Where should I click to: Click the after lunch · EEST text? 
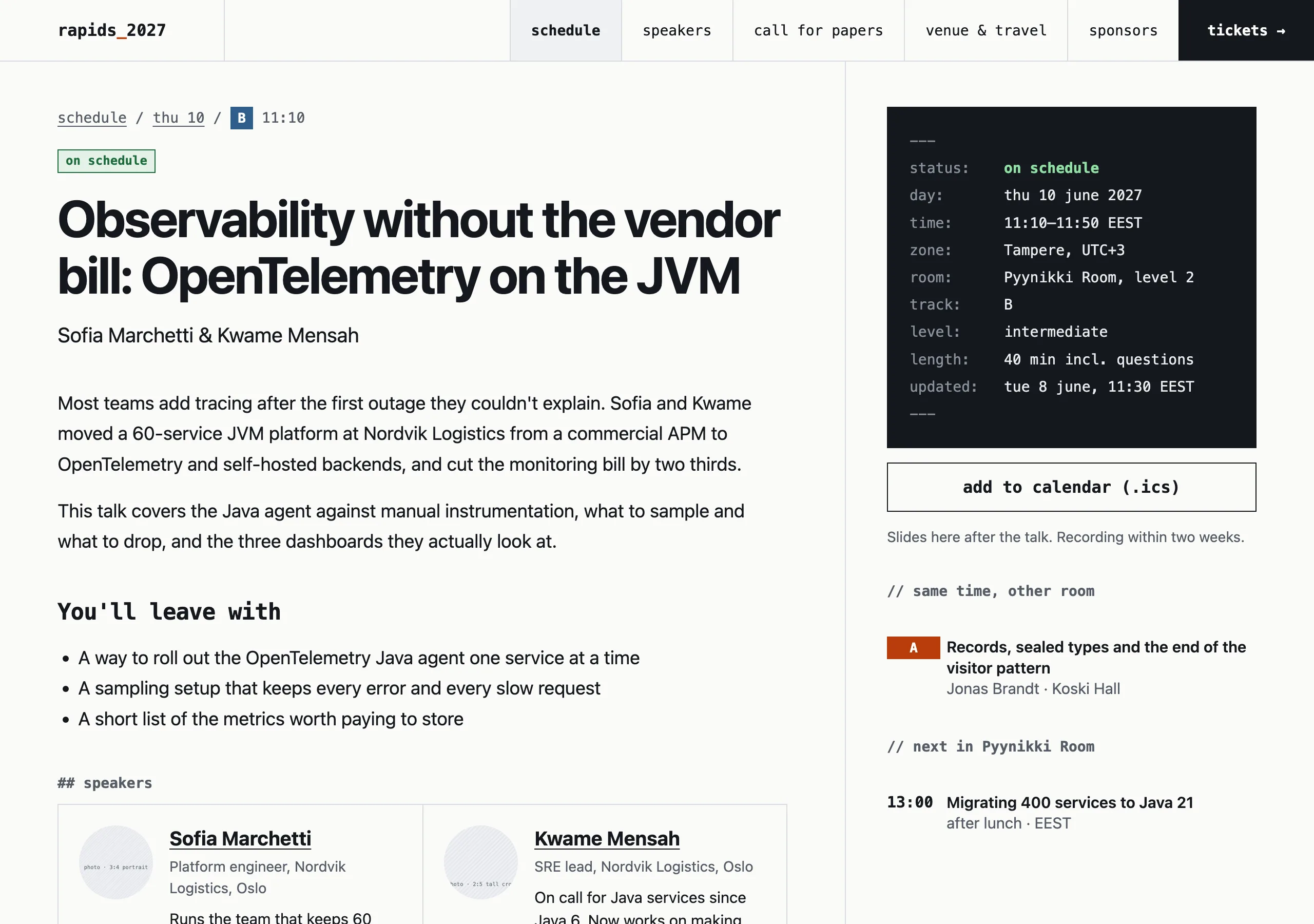tap(1009, 823)
